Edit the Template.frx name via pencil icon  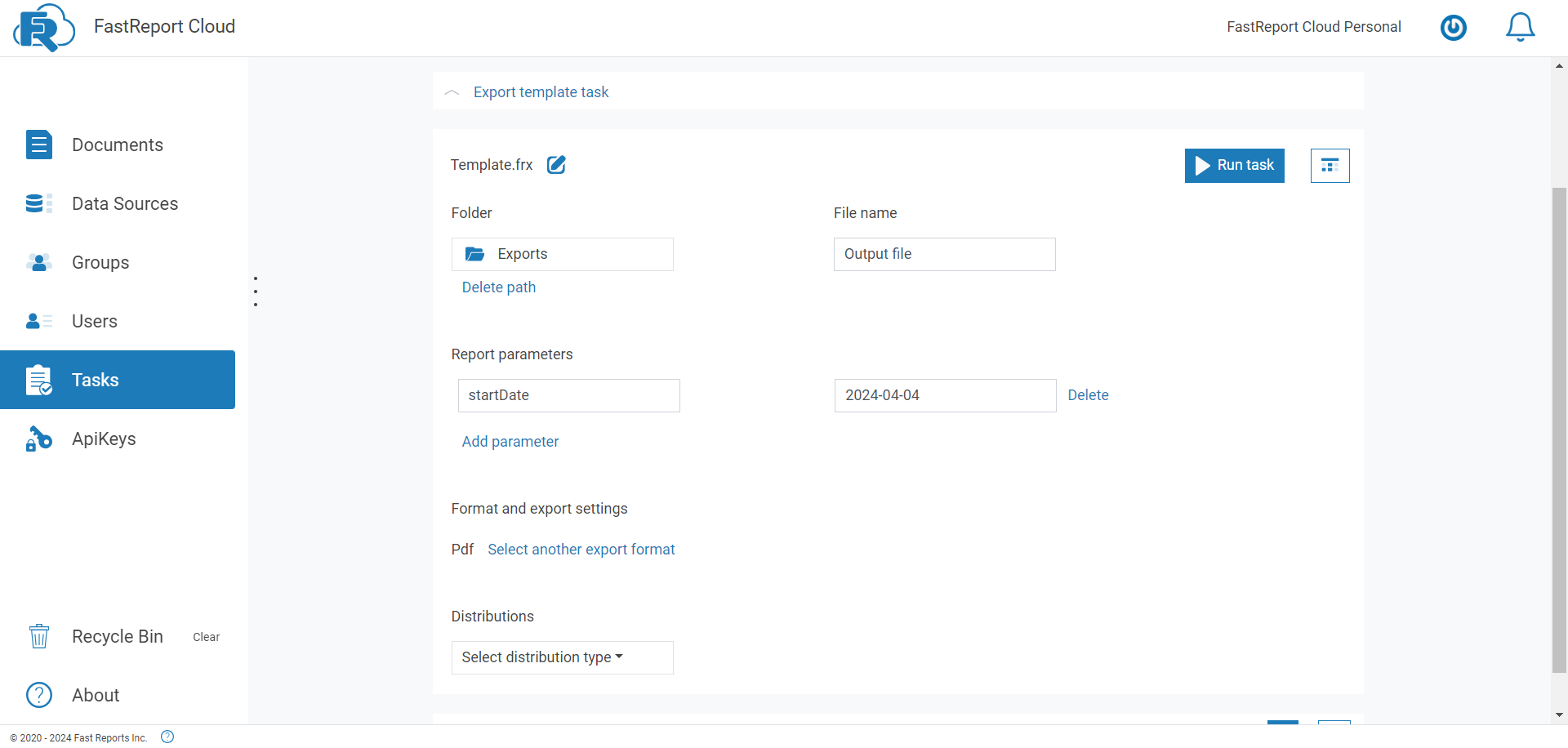pos(556,164)
